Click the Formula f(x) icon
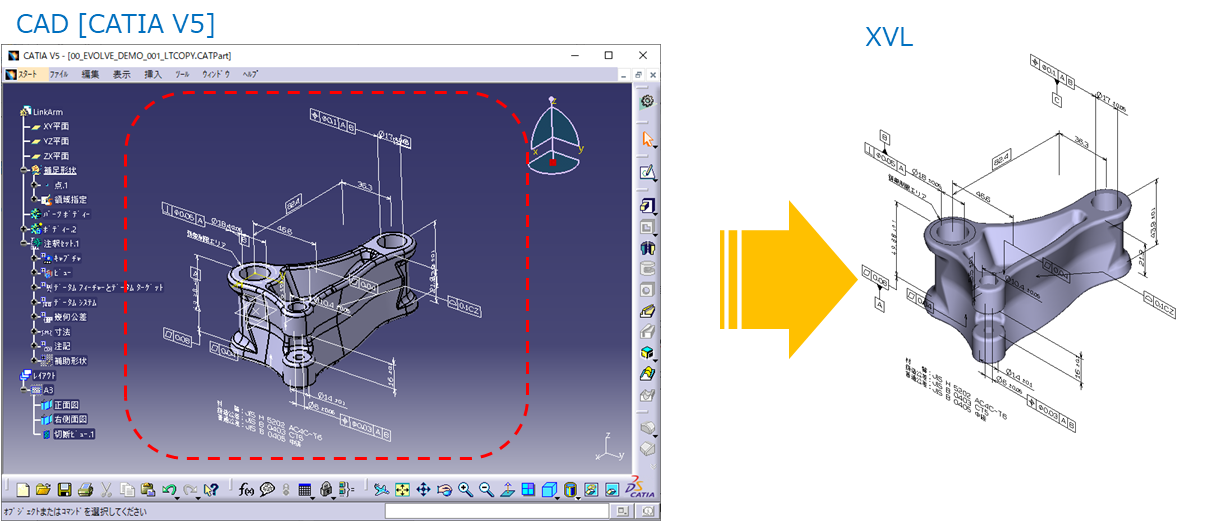 click(x=247, y=489)
